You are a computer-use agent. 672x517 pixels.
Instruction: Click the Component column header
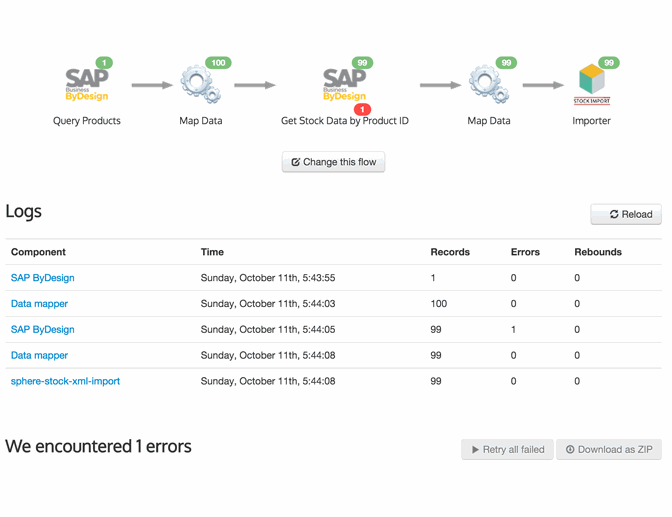[38, 252]
